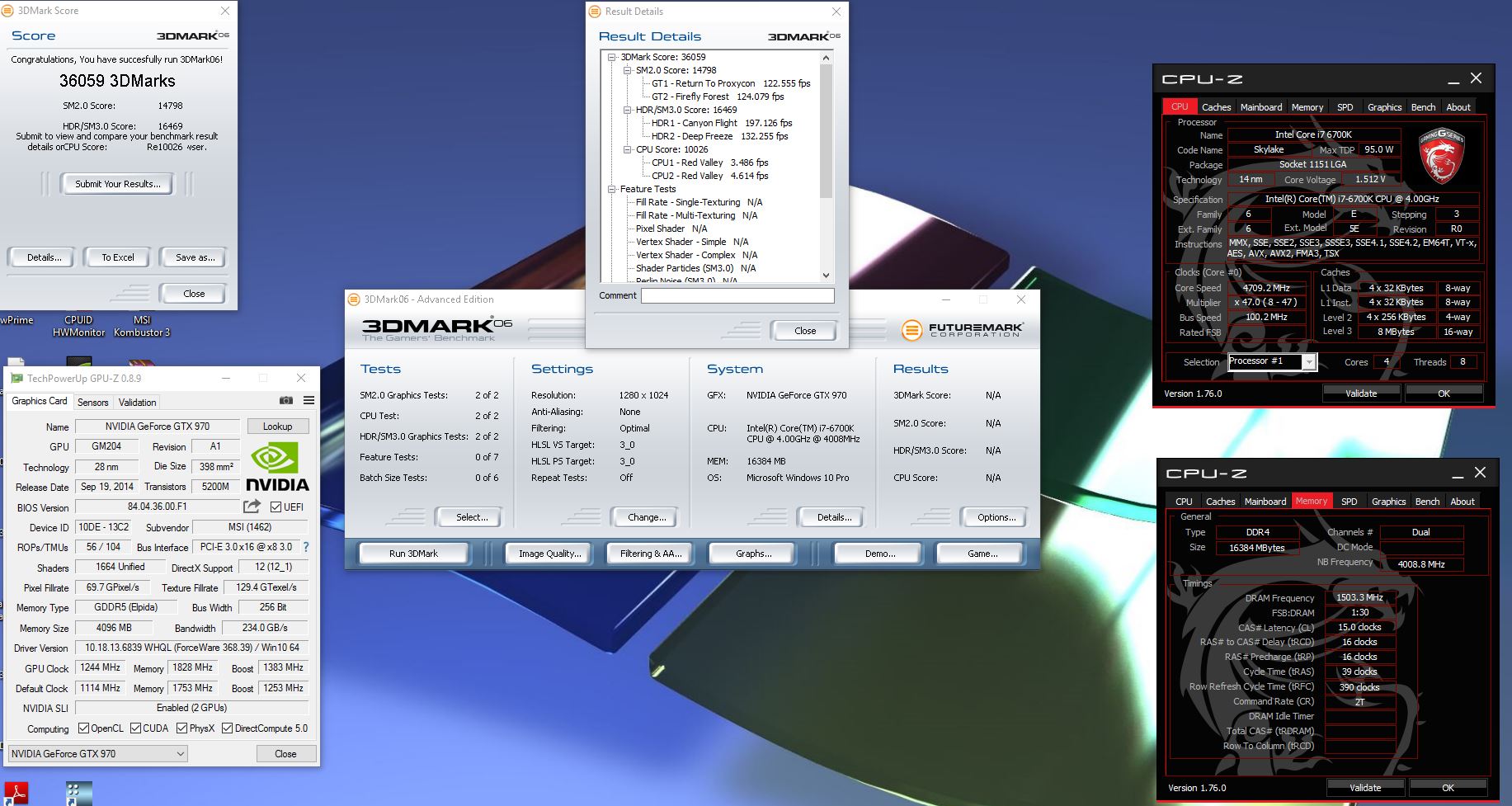
Task: Open the Caches tab in upper CPU-Z
Action: tap(1216, 107)
